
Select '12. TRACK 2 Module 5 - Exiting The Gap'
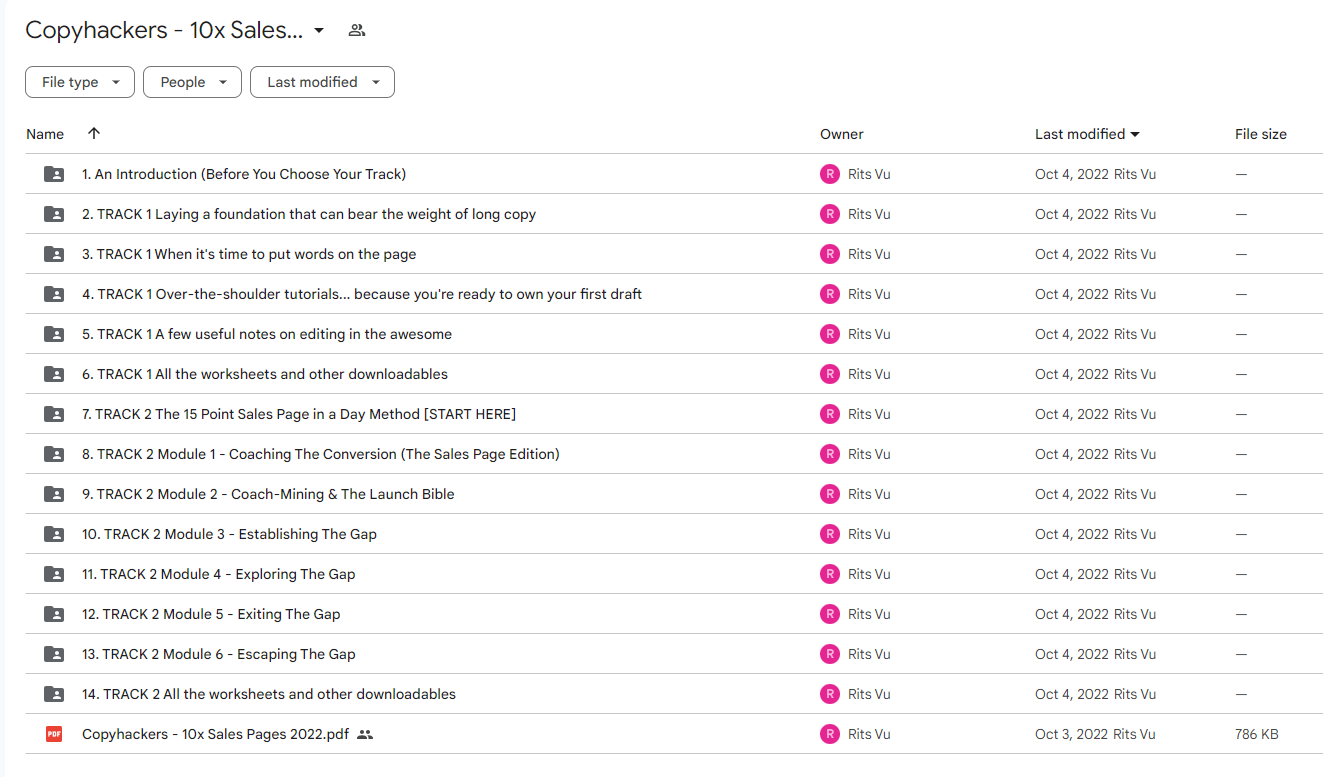211,614
